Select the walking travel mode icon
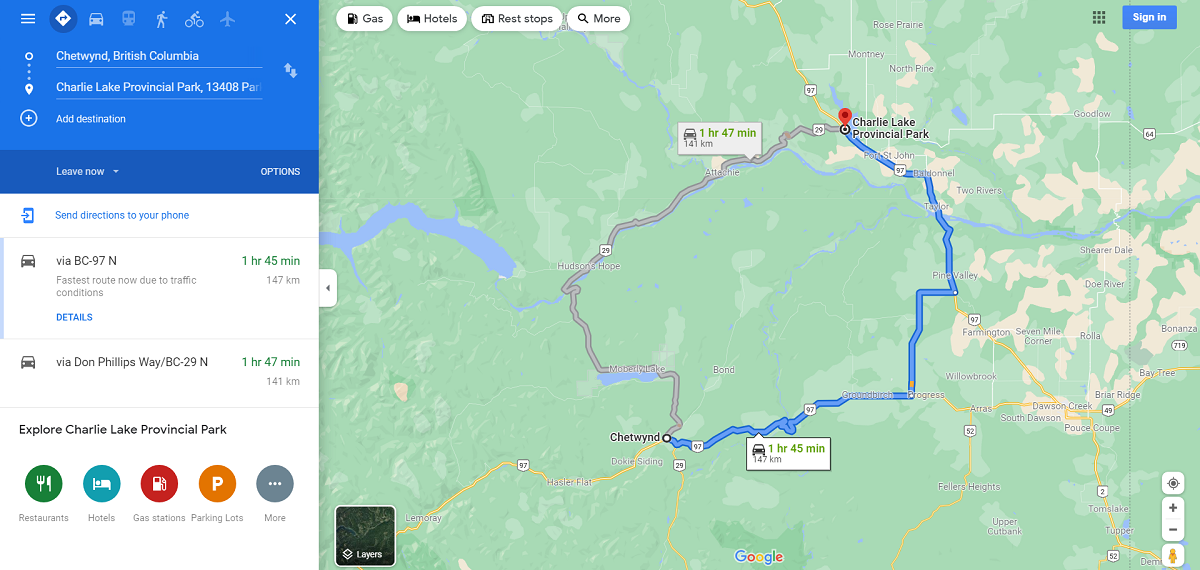Viewport: 1200px width, 570px height. coord(161,19)
